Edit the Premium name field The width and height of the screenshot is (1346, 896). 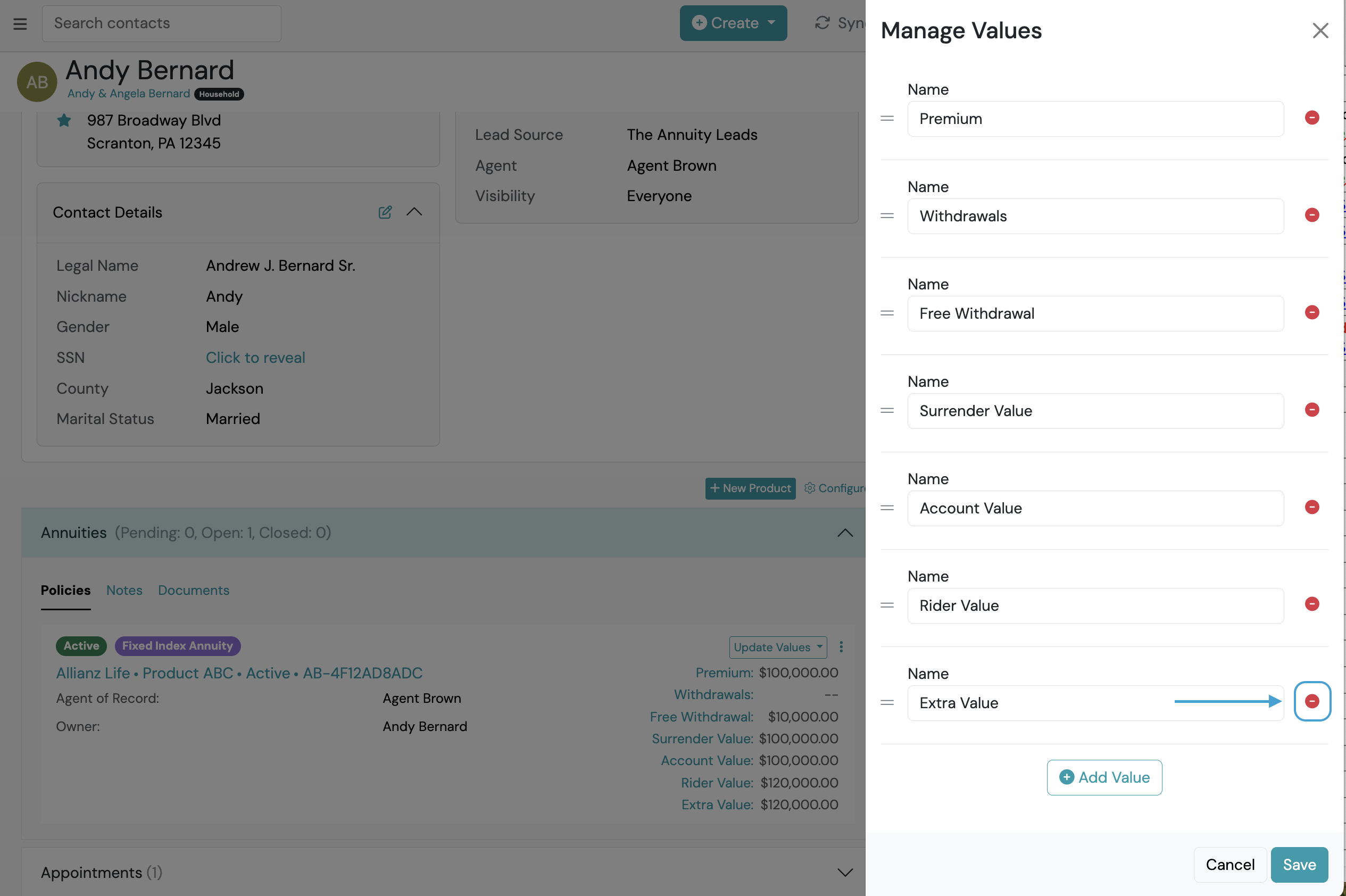point(1095,119)
